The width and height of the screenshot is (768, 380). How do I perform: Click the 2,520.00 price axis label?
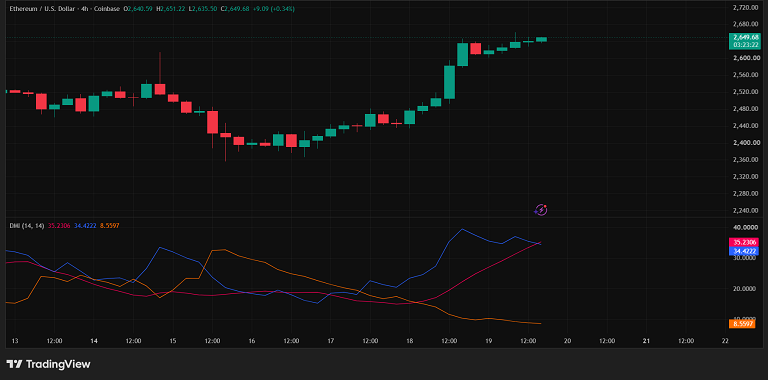(x=744, y=92)
